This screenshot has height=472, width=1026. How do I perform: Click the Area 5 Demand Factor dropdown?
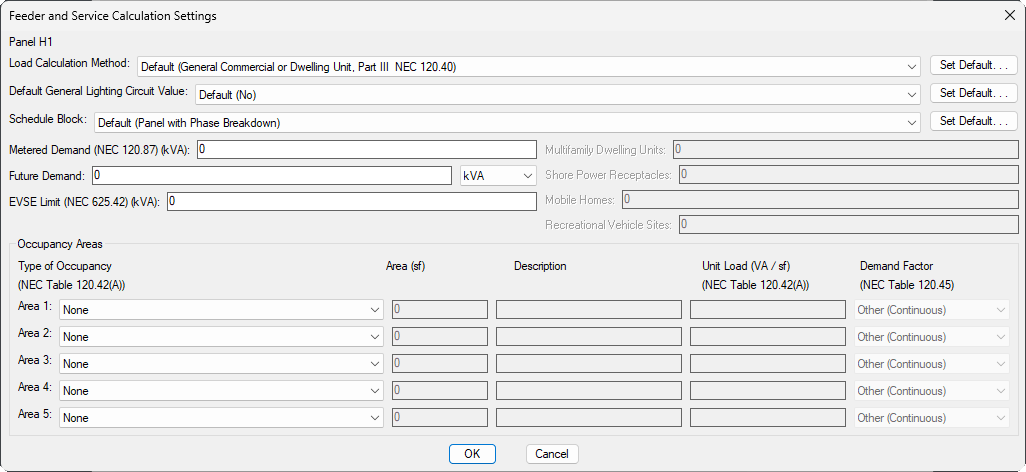point(932,418)
